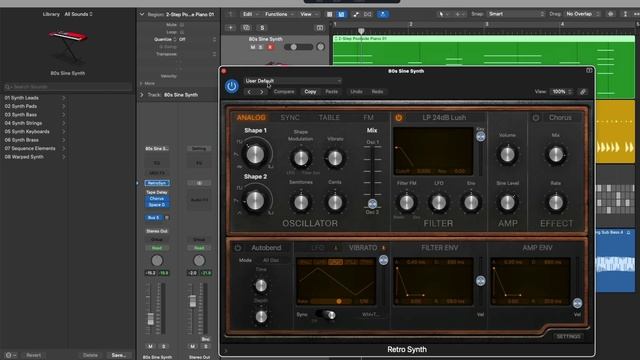
Task: Collapse the Region inspector section
Action: click(142, 14)
